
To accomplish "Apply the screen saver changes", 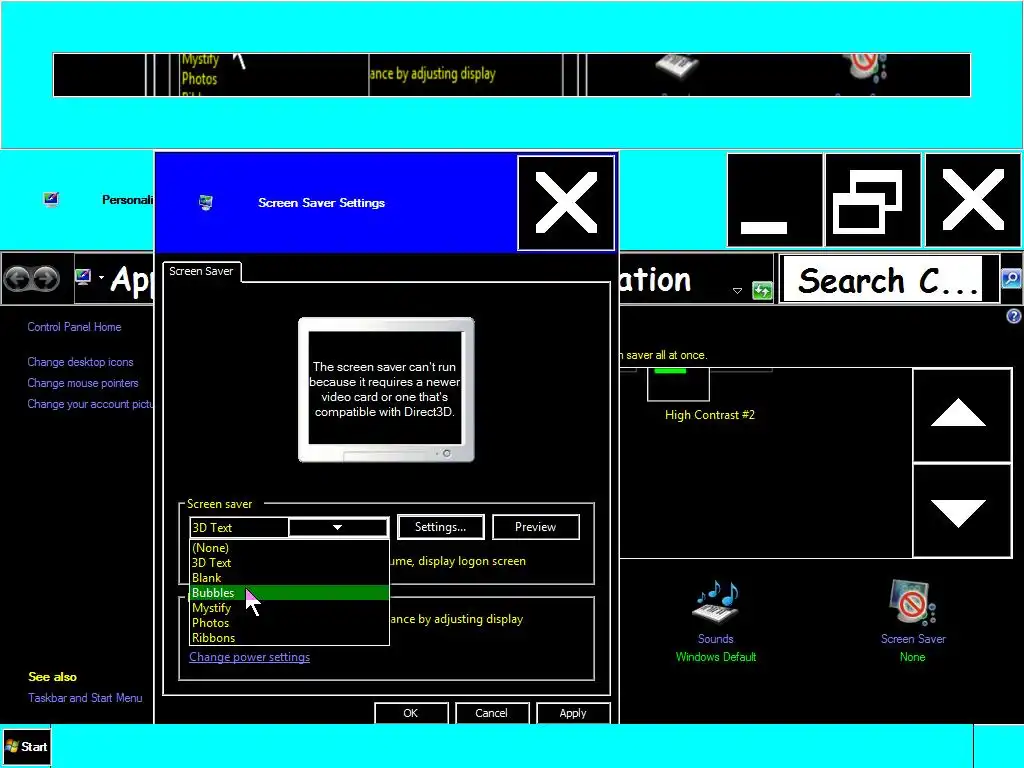I will (573, 713).
